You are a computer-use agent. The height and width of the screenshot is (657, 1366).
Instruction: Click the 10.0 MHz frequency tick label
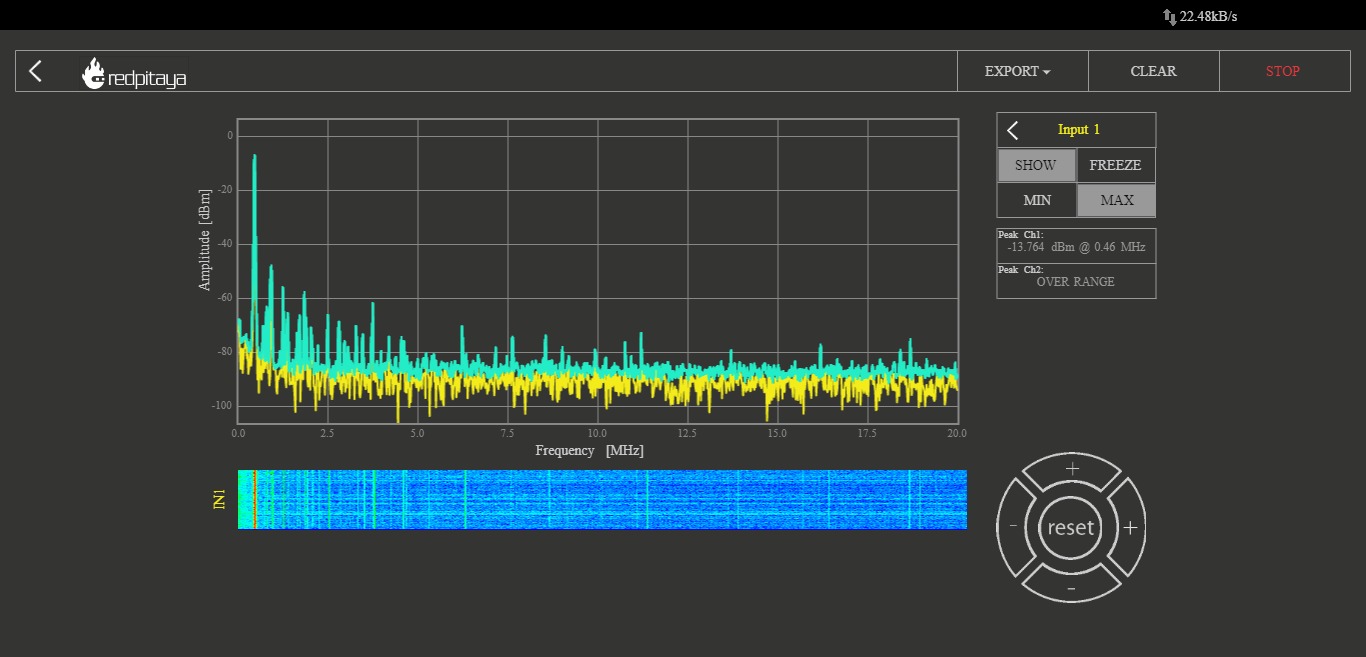597,433
